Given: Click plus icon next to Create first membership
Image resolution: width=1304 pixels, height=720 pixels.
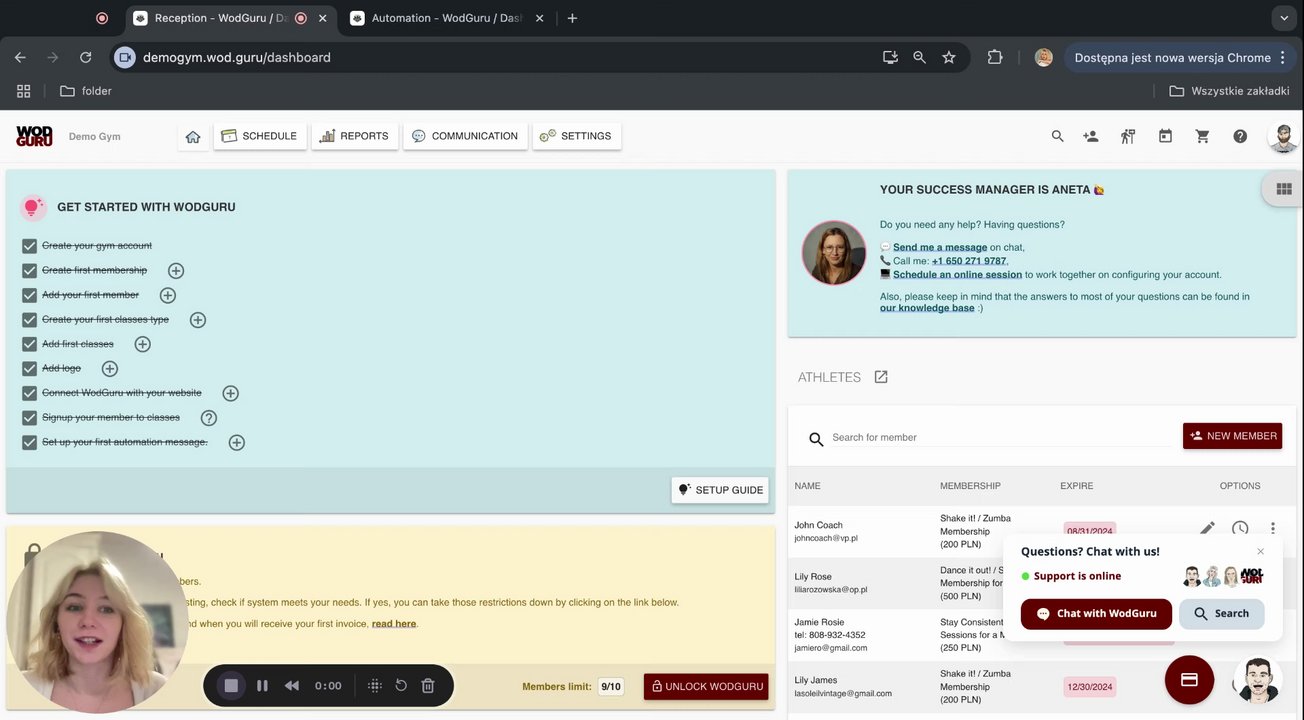Looking at the screenshot, I should [x=176, y=271].
